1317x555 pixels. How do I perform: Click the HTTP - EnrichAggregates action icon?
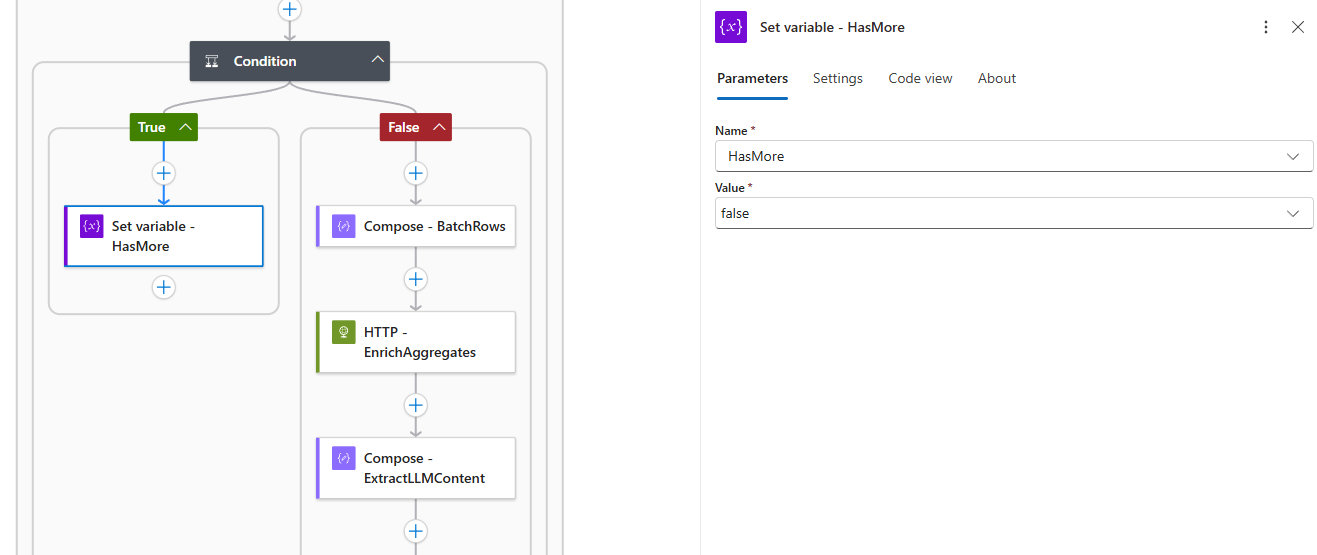[344, 332]
